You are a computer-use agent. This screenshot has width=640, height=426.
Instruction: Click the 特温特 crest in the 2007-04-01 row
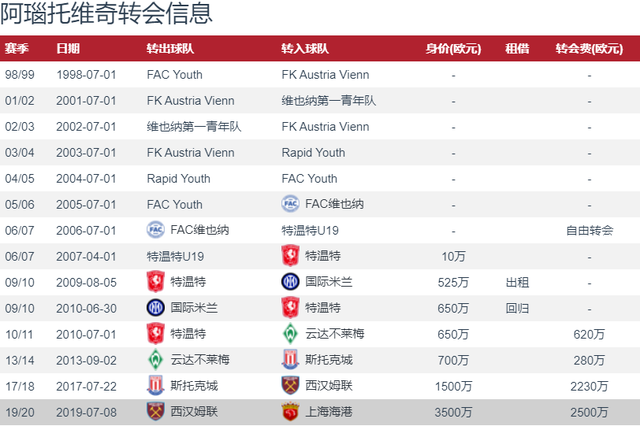(x=290, y=256)
